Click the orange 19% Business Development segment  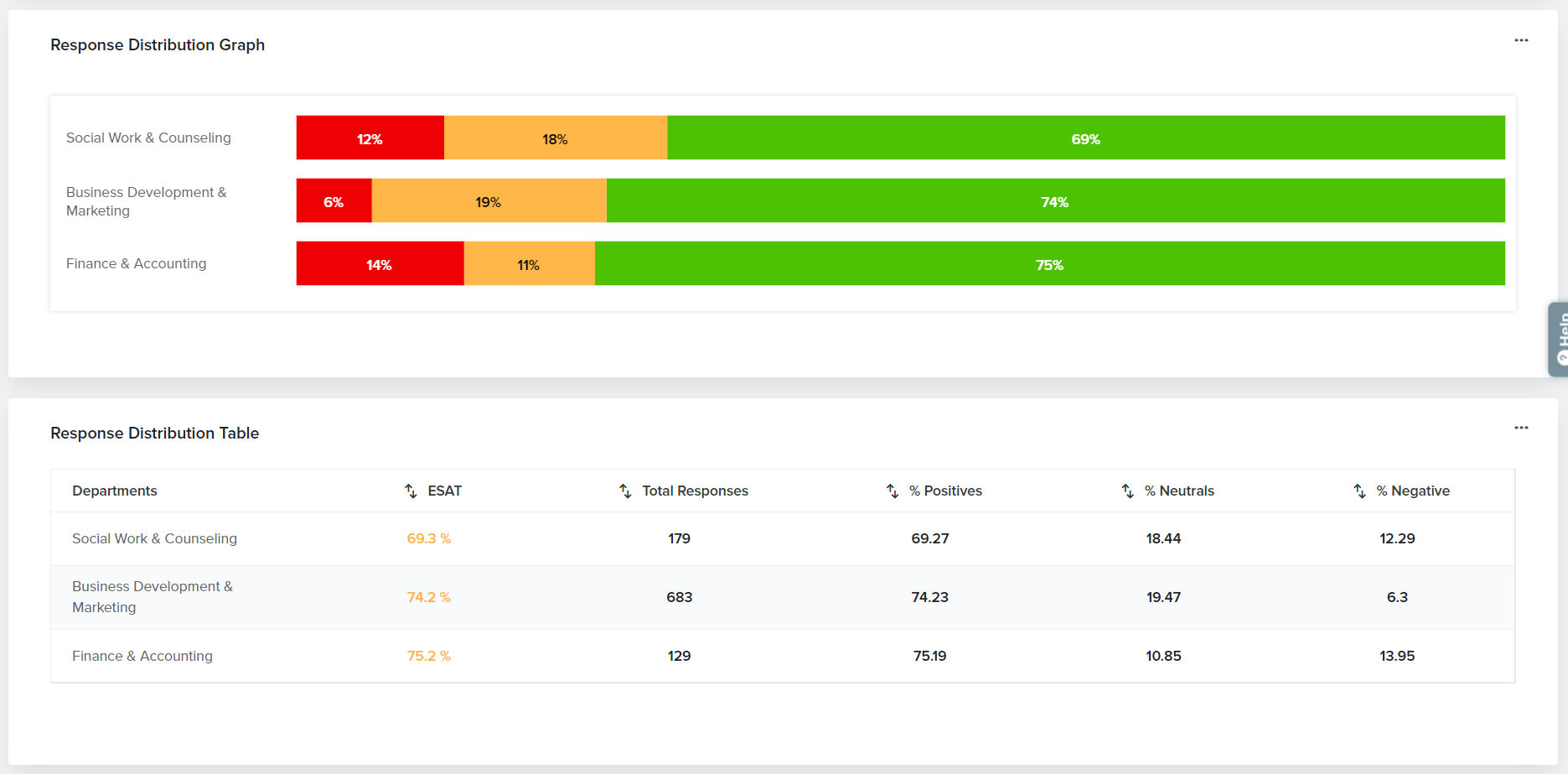[x=489, y=201]
